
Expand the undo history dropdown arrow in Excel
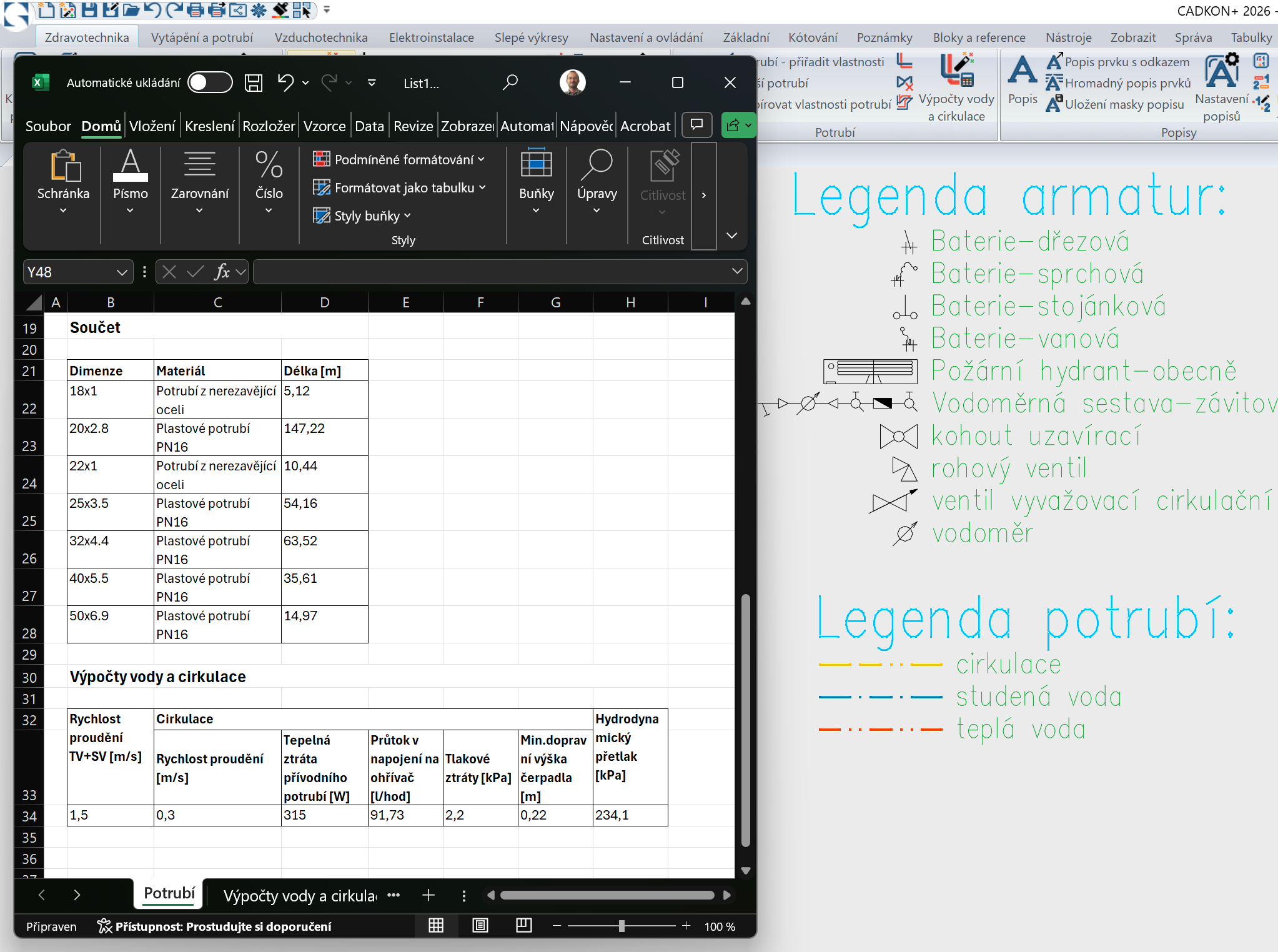305,83
